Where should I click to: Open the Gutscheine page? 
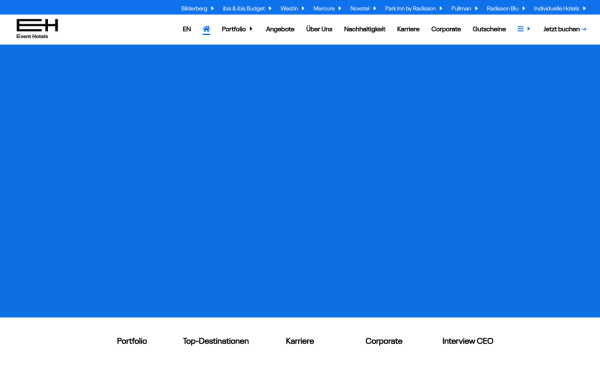tap(489, 29)
